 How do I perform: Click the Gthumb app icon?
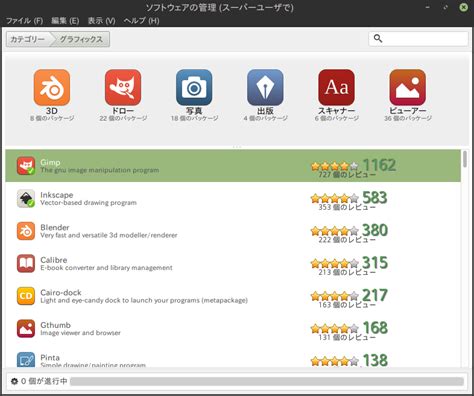pyautogui.click(x=26, y=329)
